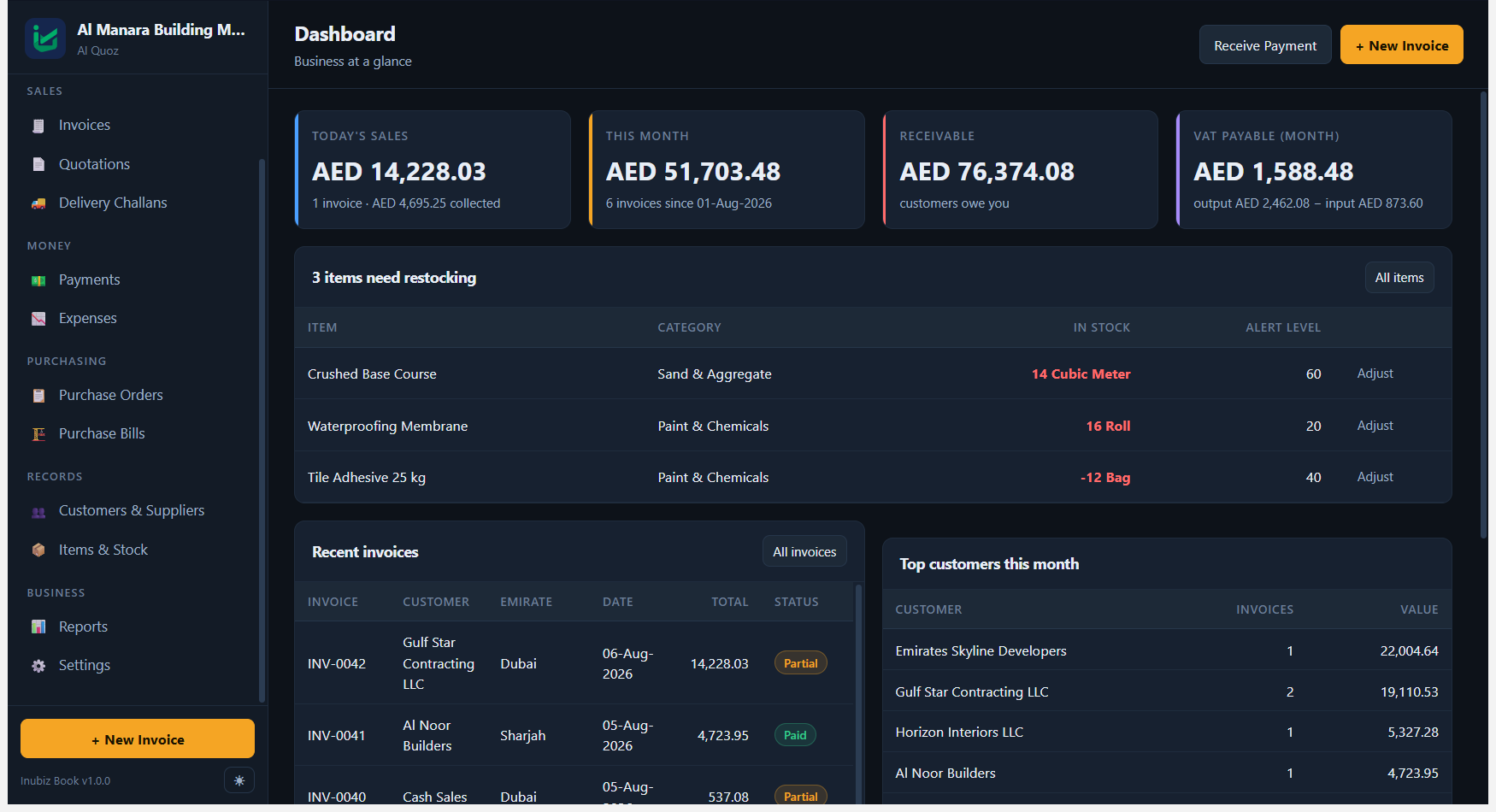Viewport: 1496px width, 812px height.
Task: Click the IN STOCK column header
Action: coord(1101,327)
